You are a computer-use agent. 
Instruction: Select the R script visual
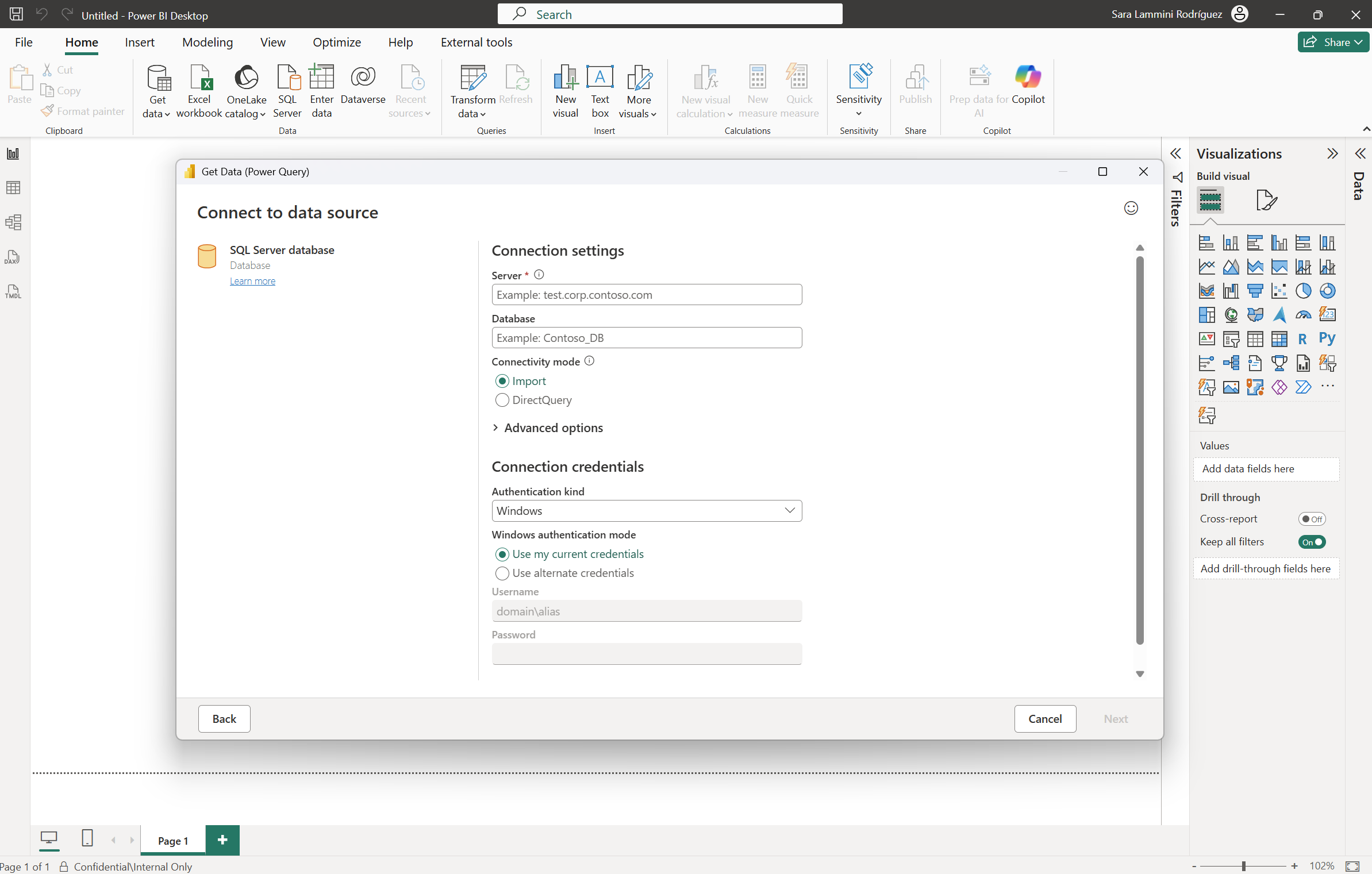coord(1302,339)
